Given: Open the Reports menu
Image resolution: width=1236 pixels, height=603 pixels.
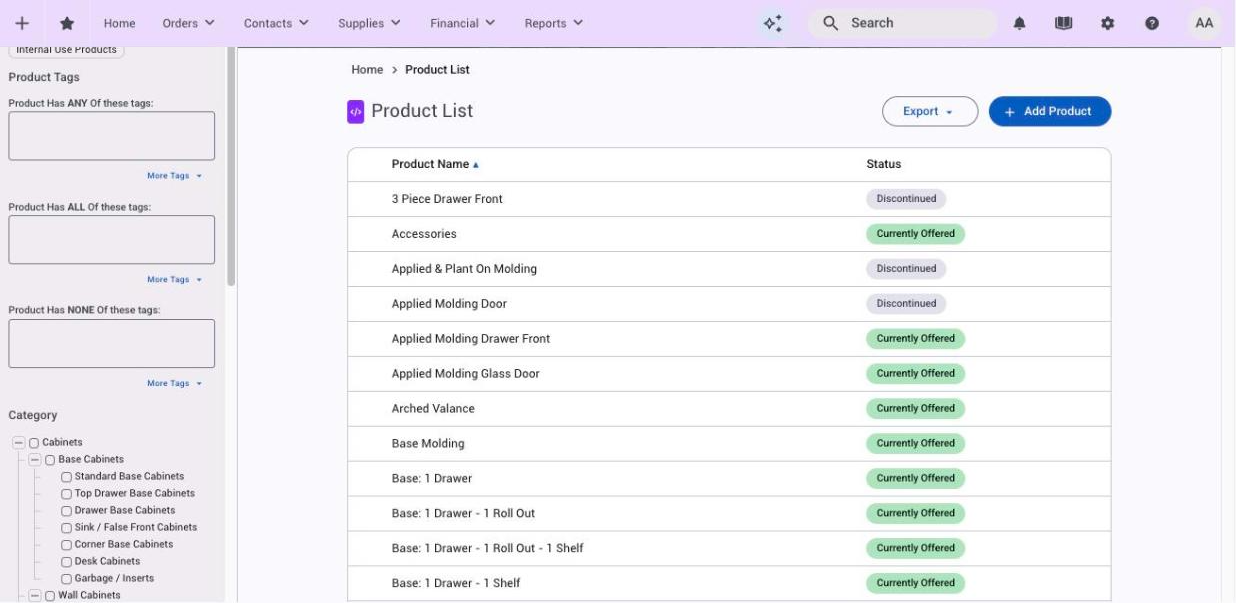Looking at the screenshot, I should pyautogui.click(x=554, y=23).
